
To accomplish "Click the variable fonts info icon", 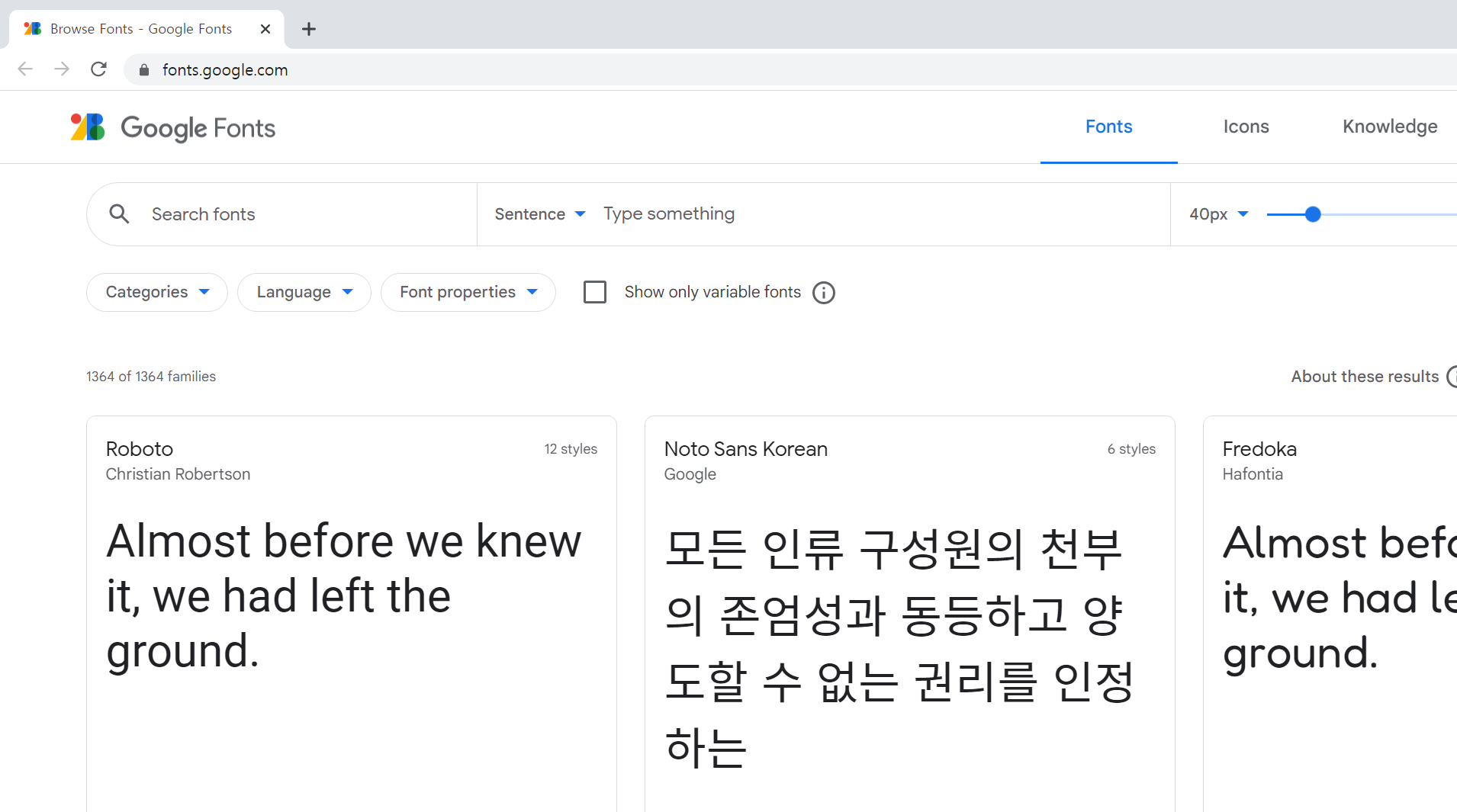I will [x=823, y=292].
